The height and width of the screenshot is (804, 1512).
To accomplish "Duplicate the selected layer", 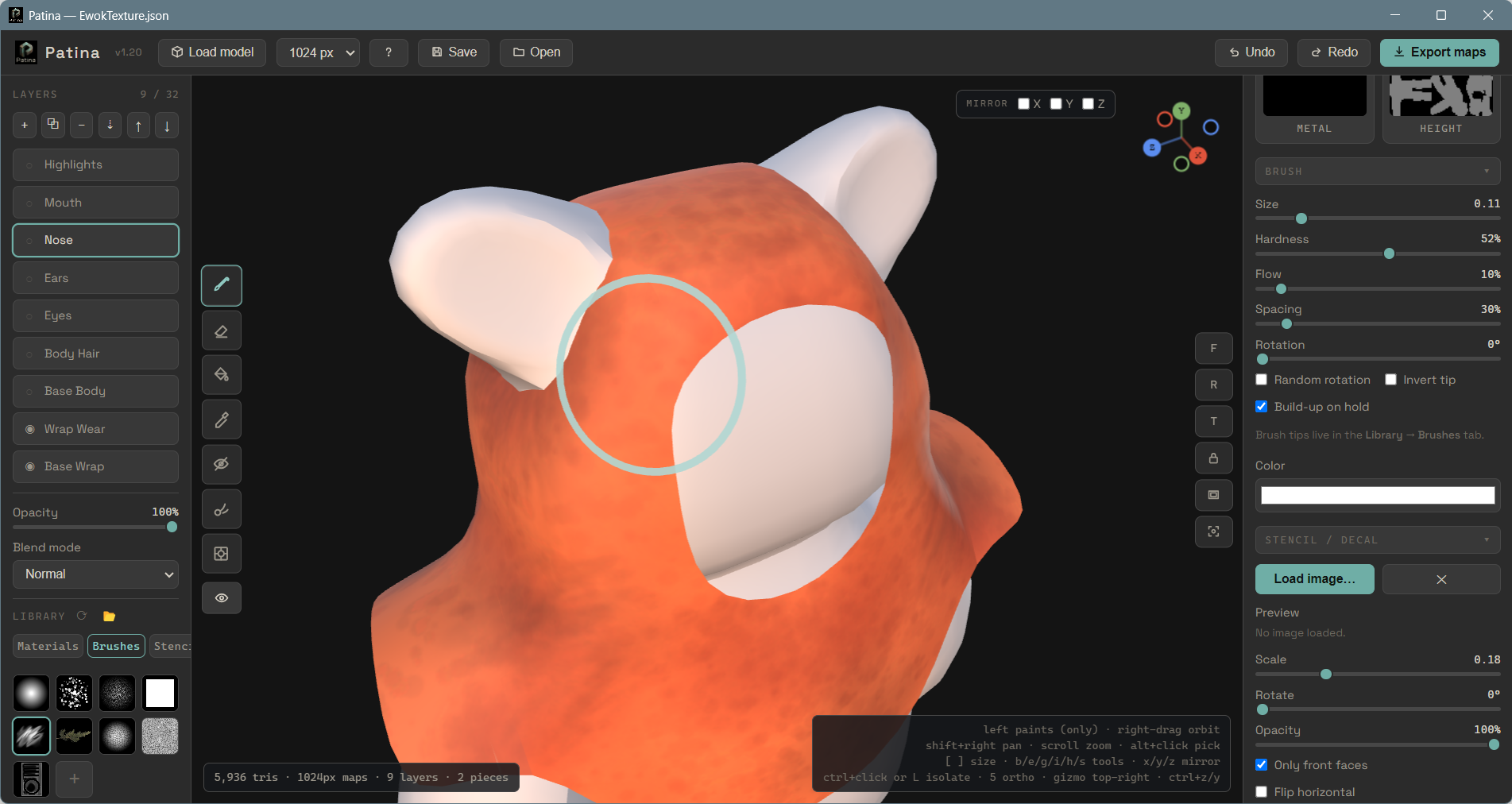I will coord(53,125).
